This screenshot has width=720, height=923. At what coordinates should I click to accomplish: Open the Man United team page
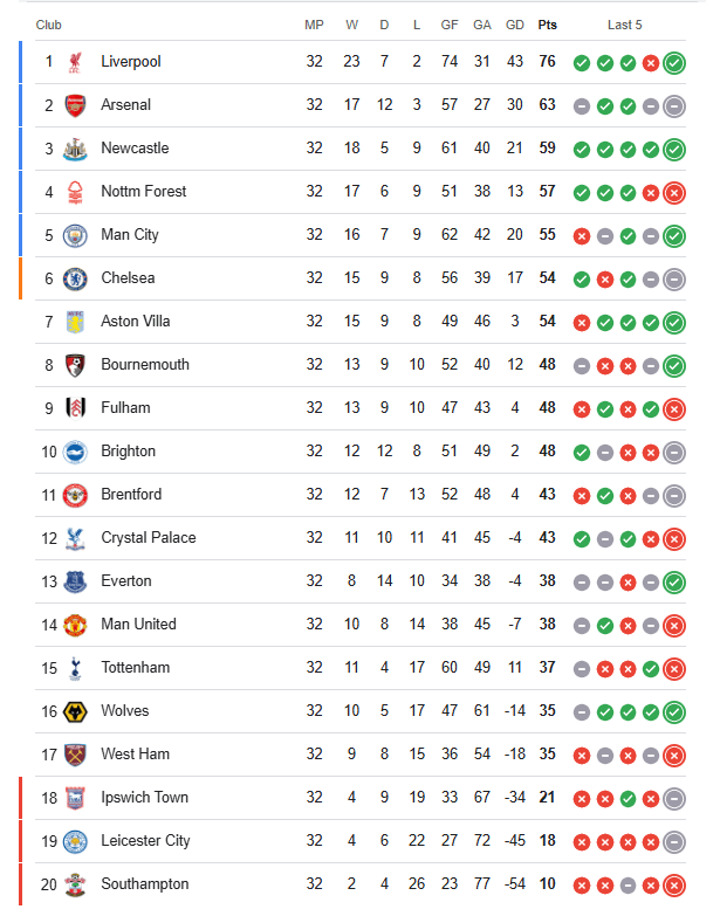tap(138, 624)
